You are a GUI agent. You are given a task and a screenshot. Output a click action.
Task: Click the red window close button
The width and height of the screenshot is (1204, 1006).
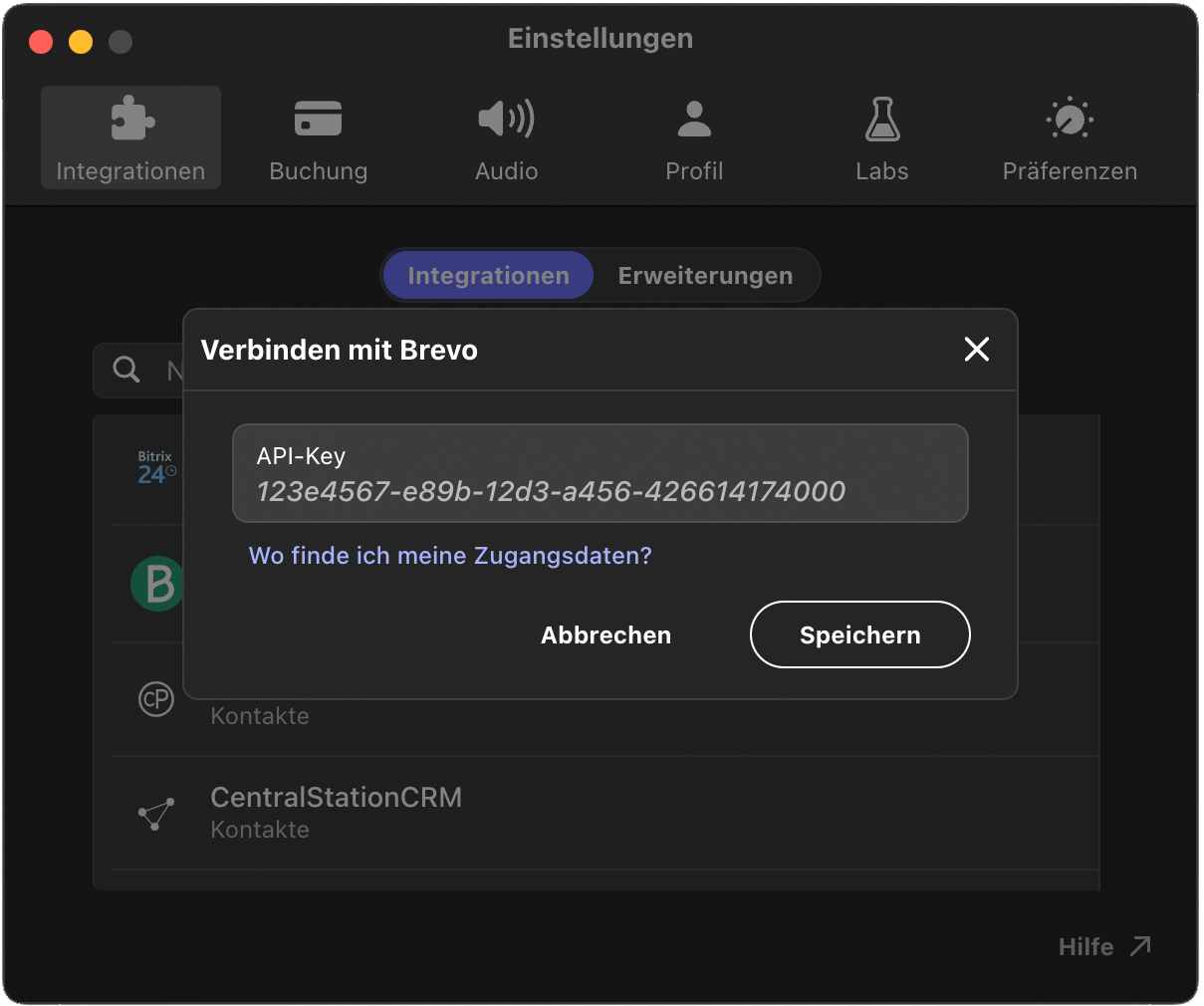41,42
